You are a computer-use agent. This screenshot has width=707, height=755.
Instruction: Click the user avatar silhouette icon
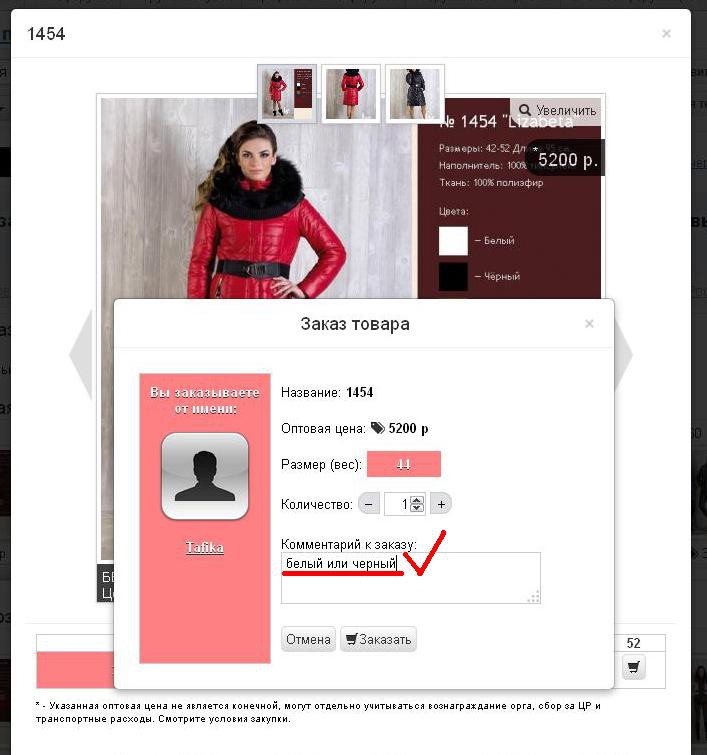click(x=205, y=476)
